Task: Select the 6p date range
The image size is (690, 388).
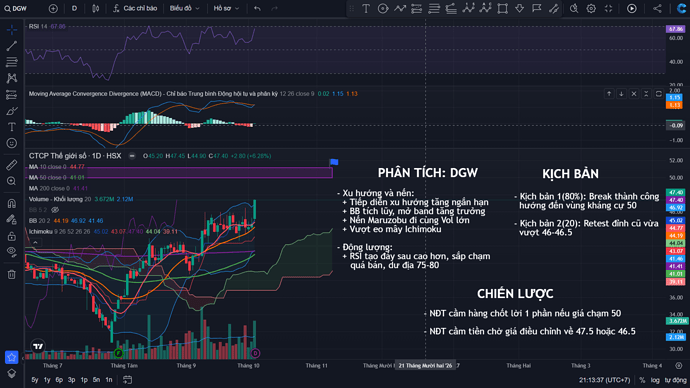Action: 59,380
